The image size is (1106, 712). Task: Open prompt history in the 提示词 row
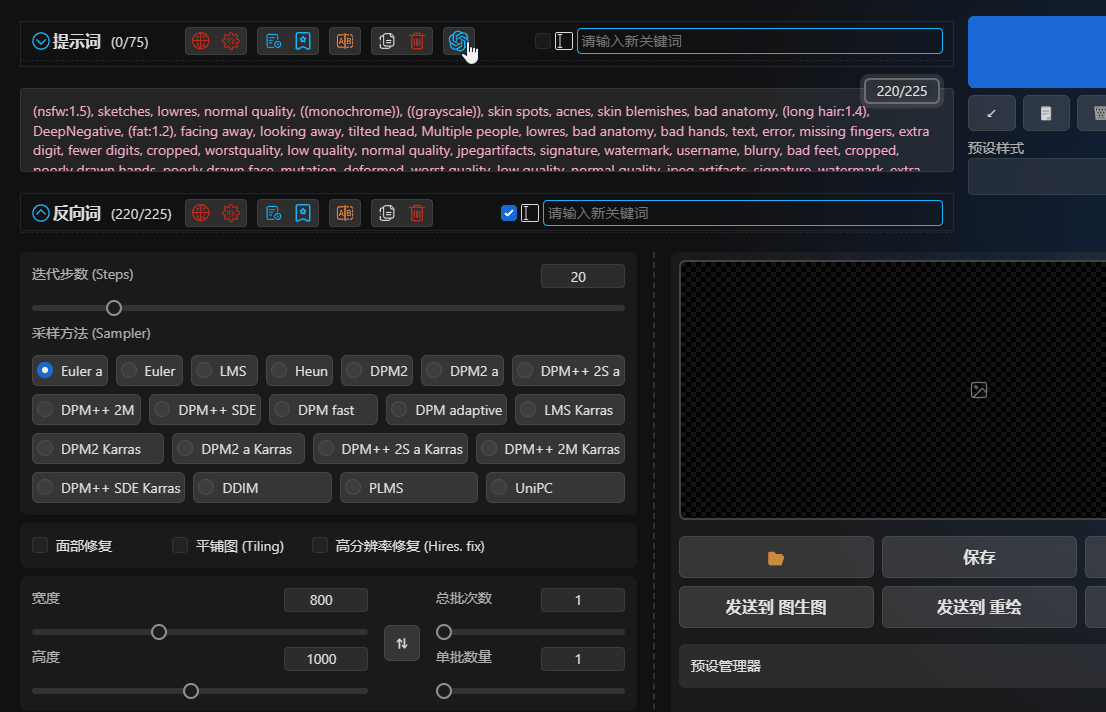tap(273, 41)
